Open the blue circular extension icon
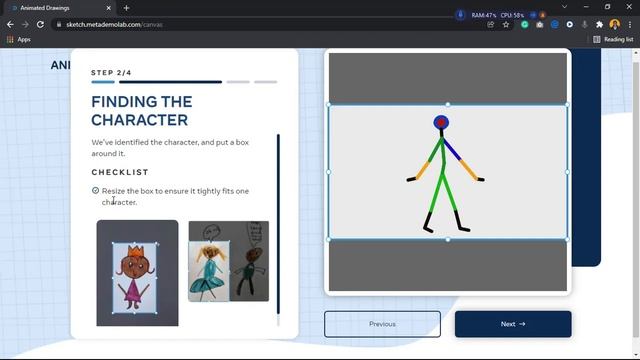 pos(555,25)
